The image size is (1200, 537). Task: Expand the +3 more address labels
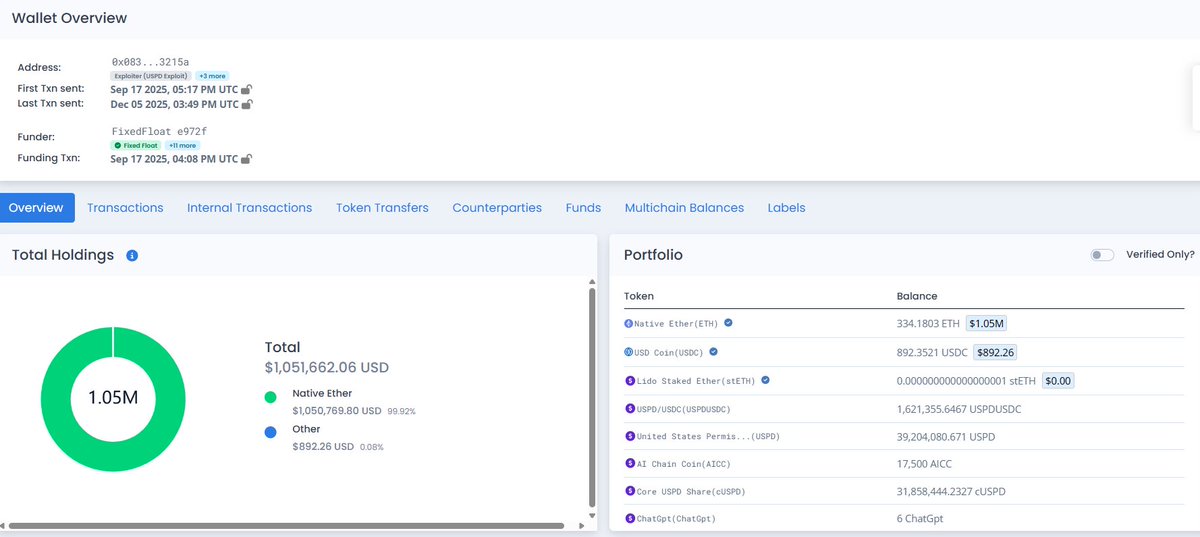(211, 76)
